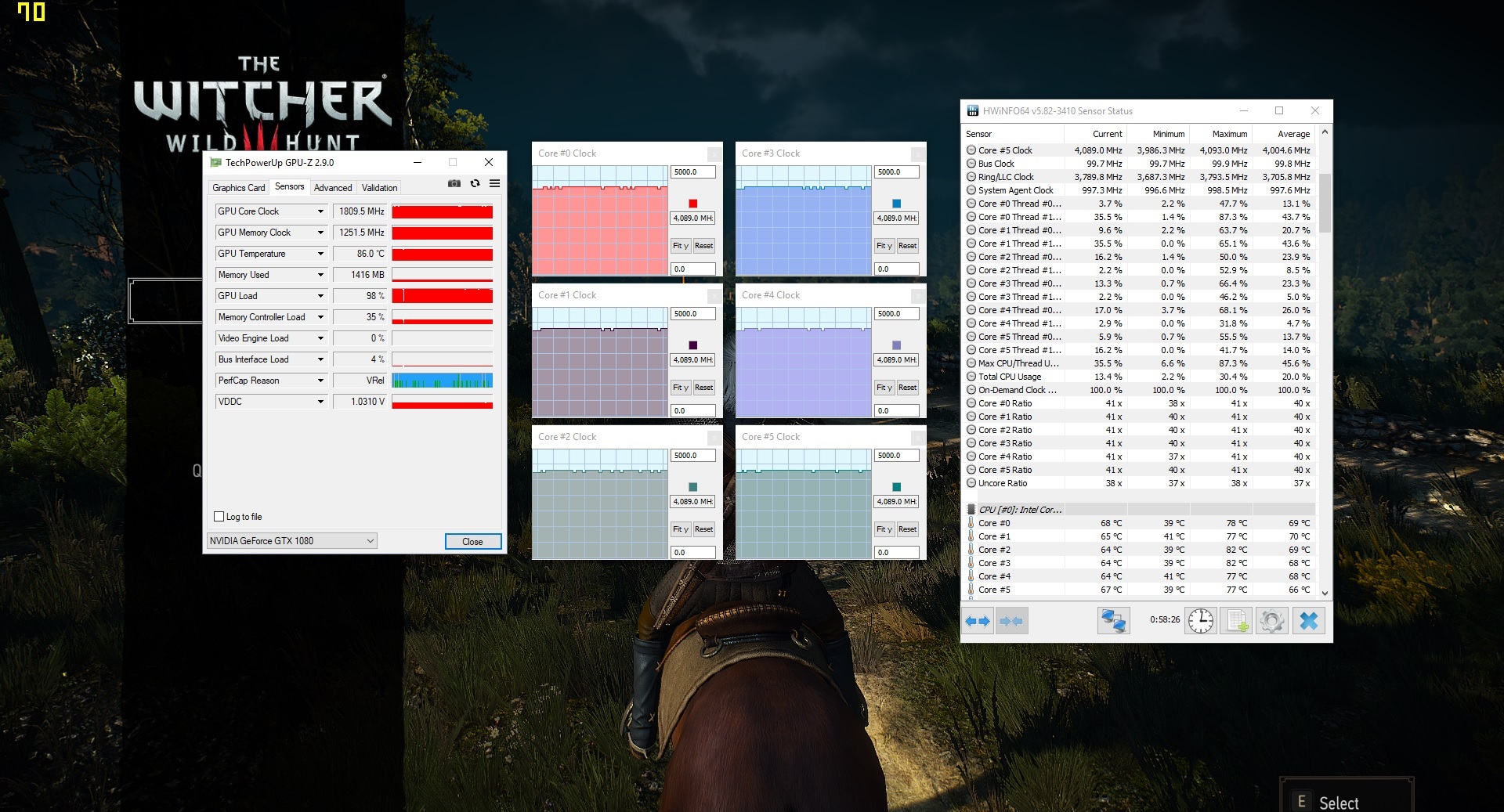Screen dimensions: 1504x812
Task: Reset the HWiNFO clock timer icon
Action: [x=1200, y=621]
